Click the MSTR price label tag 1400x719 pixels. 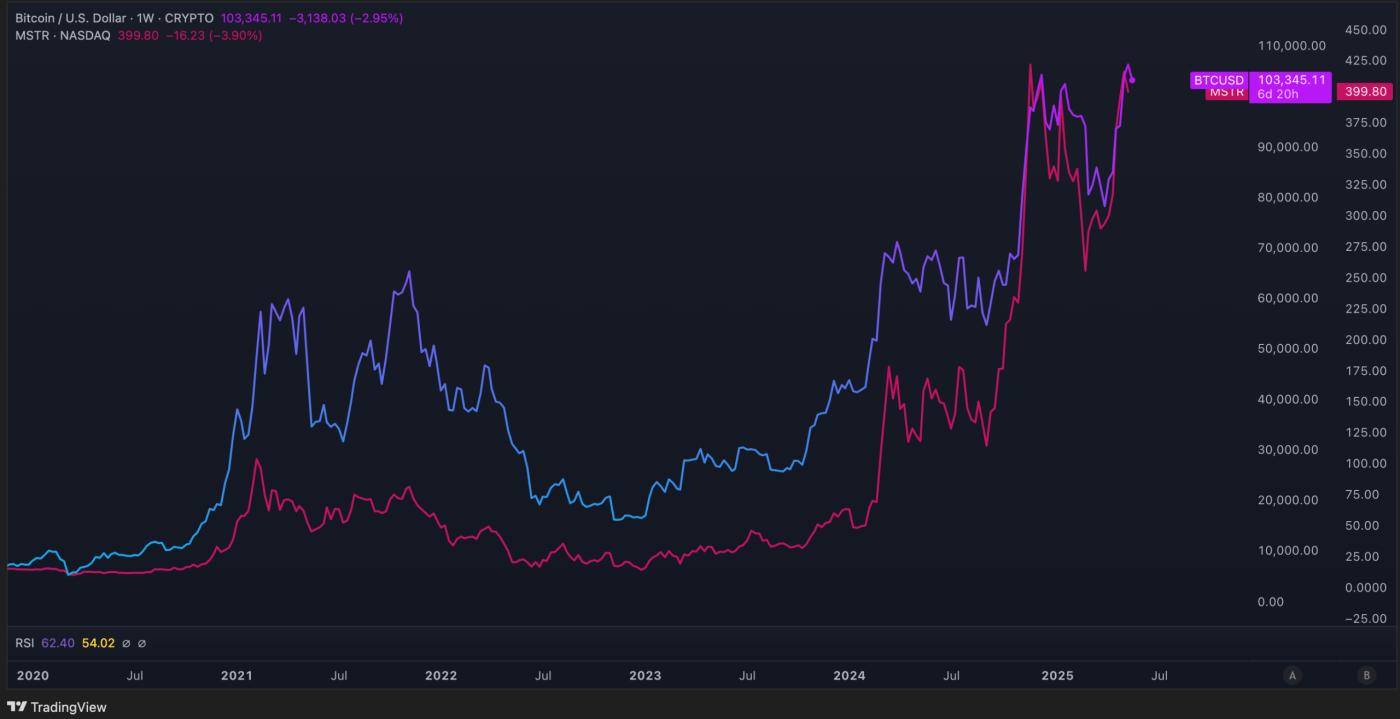tap(1227, 92)
